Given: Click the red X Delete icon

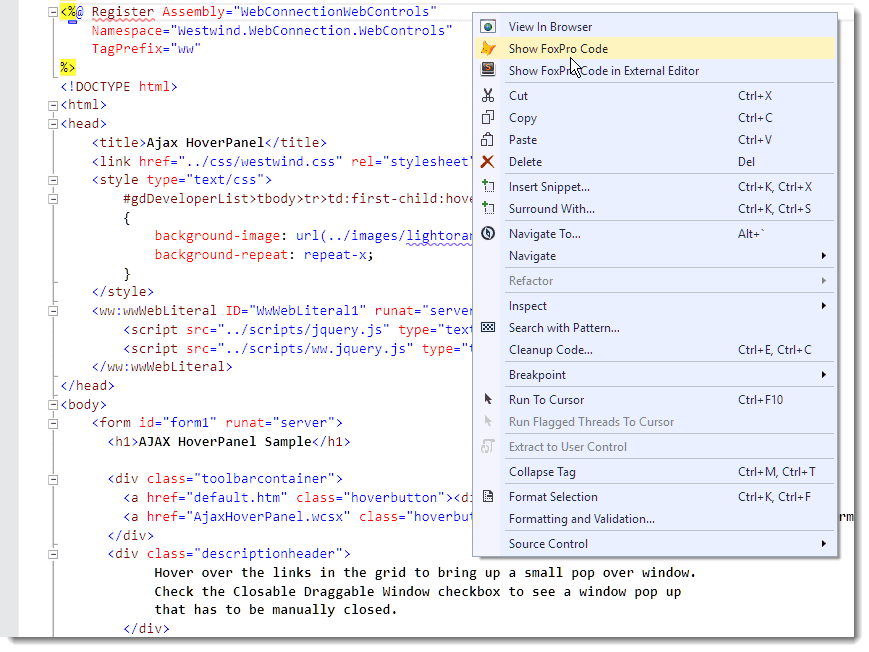Looking at the screenshot, I should (488, 162).
